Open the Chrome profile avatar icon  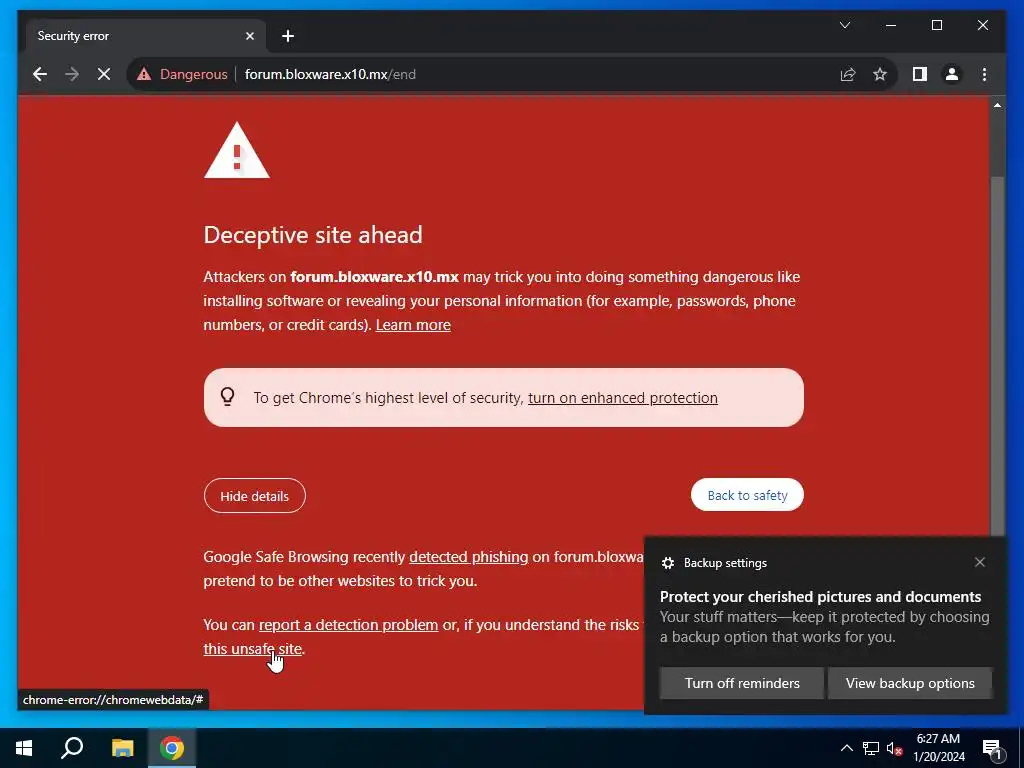(x=952, y=74)
